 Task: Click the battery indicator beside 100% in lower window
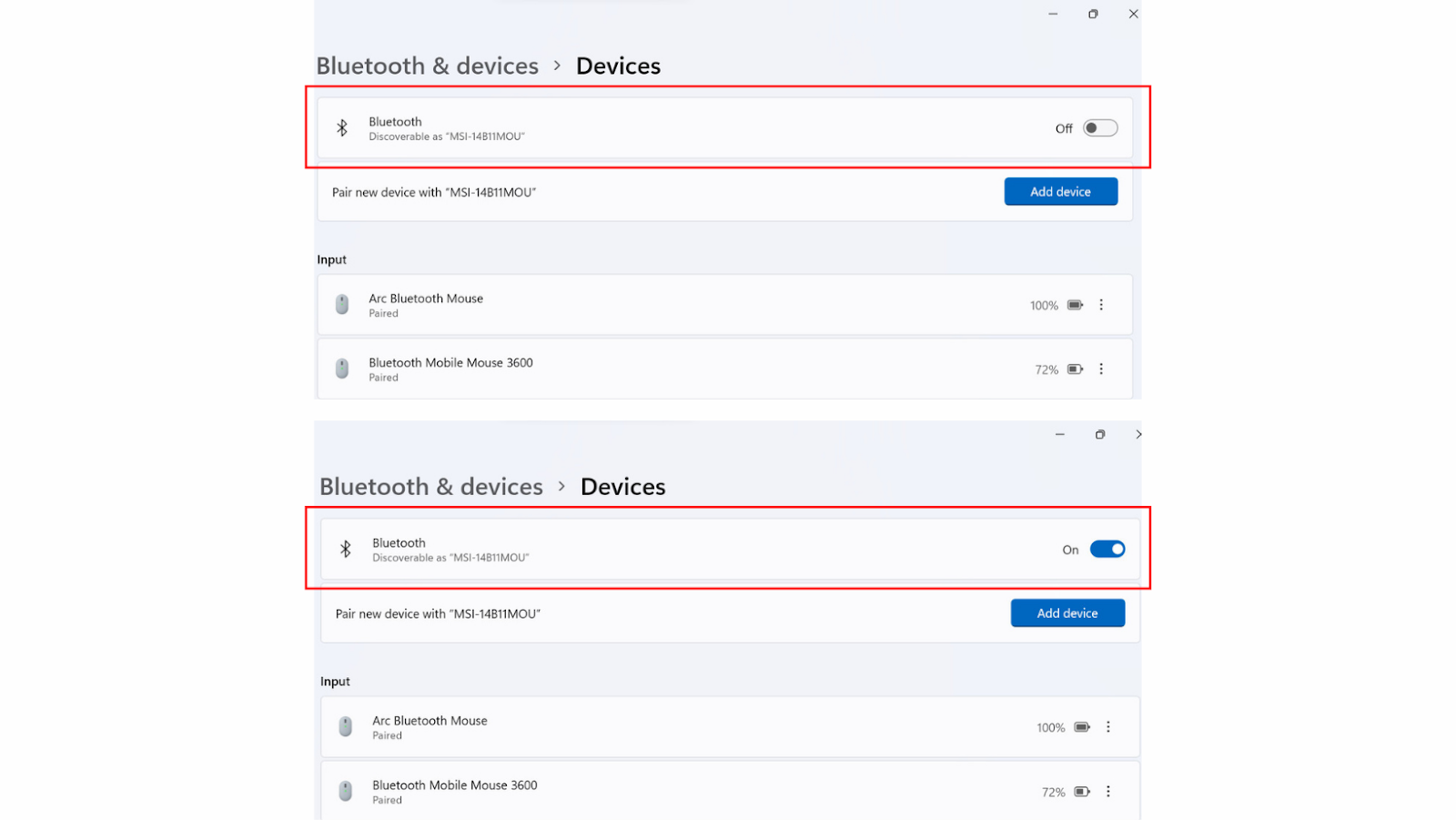click(x=1082, y=726)
